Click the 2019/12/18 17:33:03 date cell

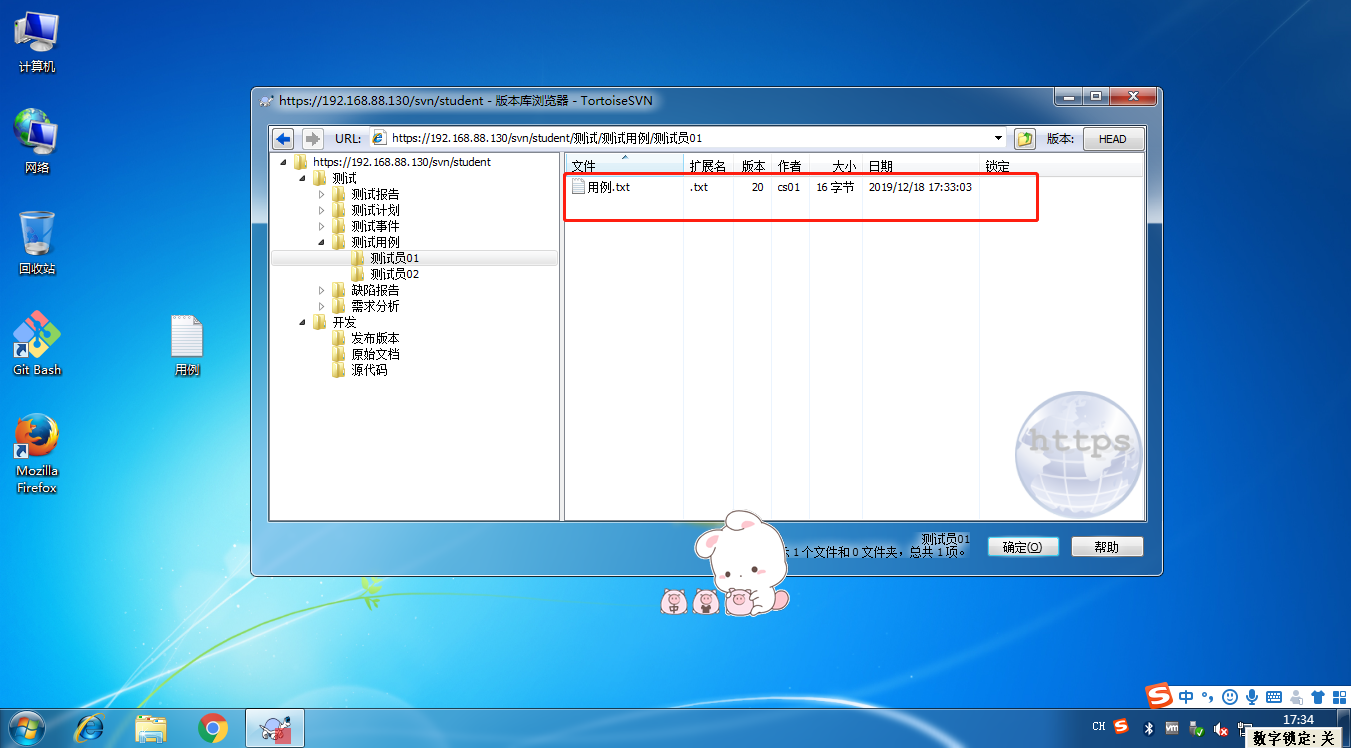[920, 187]
